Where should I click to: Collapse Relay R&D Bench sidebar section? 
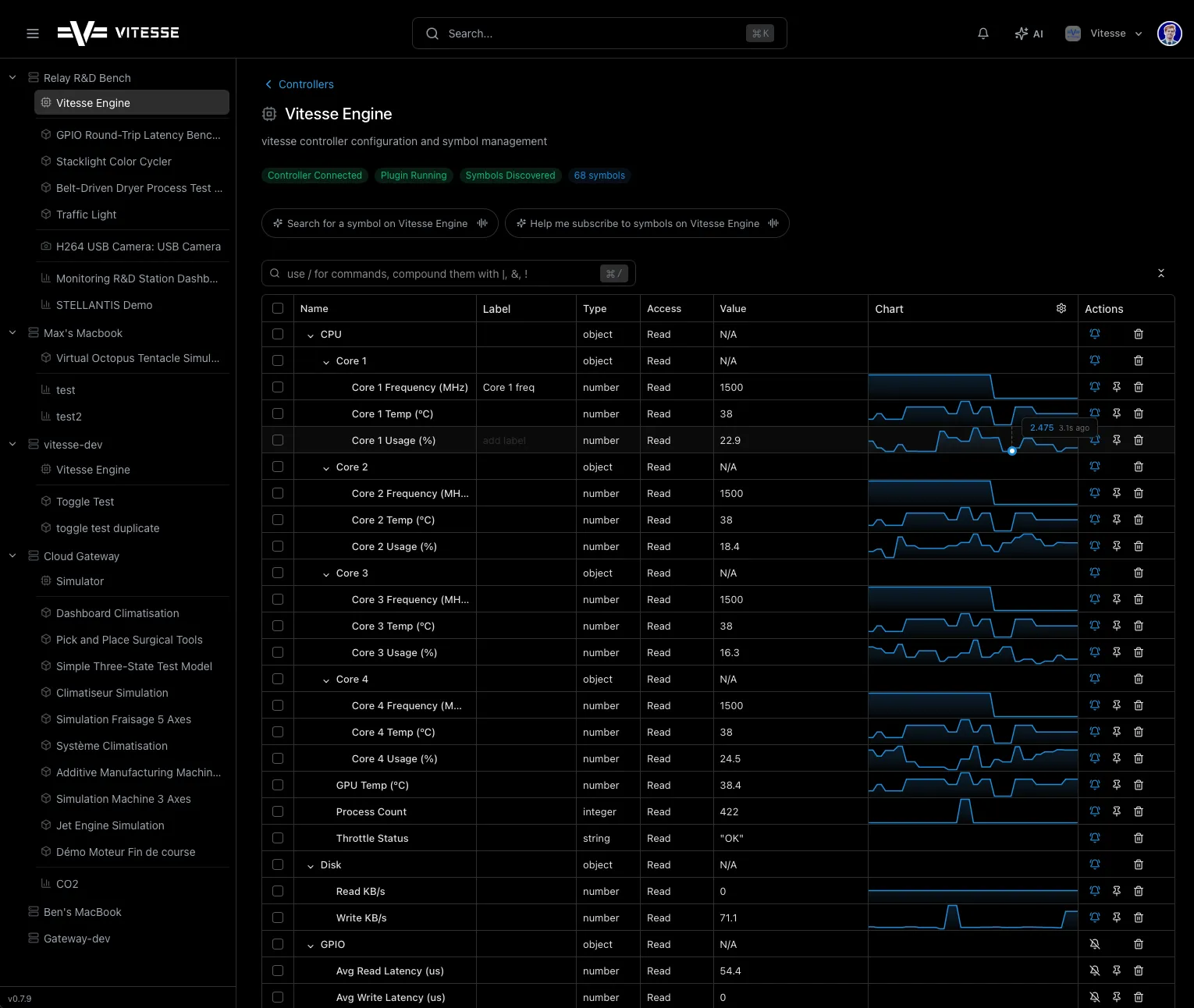12,77
